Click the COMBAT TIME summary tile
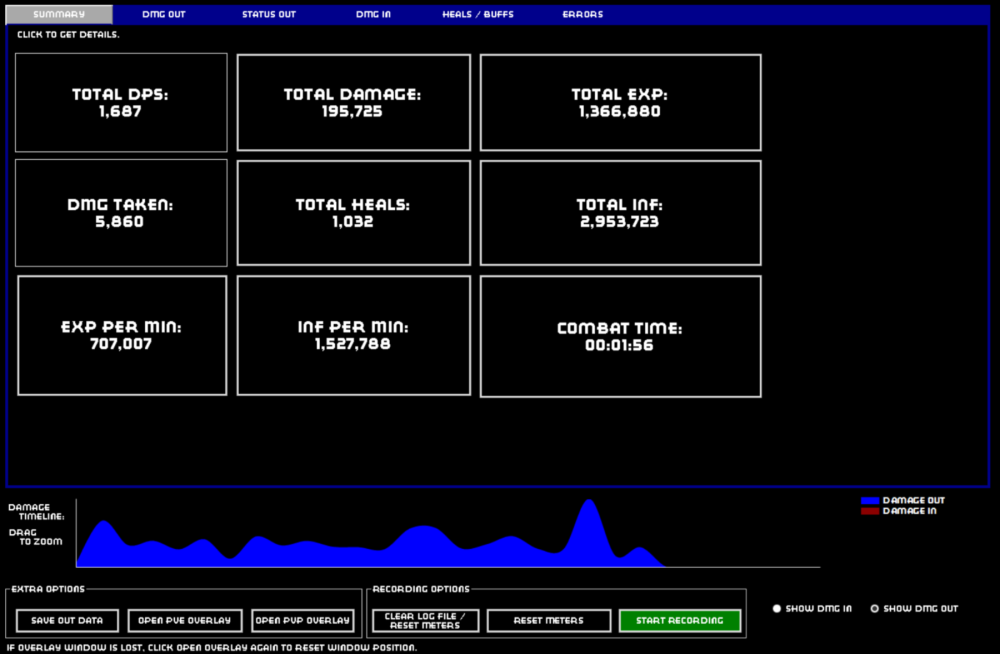 pyautogui.click(x=620, y=336)
